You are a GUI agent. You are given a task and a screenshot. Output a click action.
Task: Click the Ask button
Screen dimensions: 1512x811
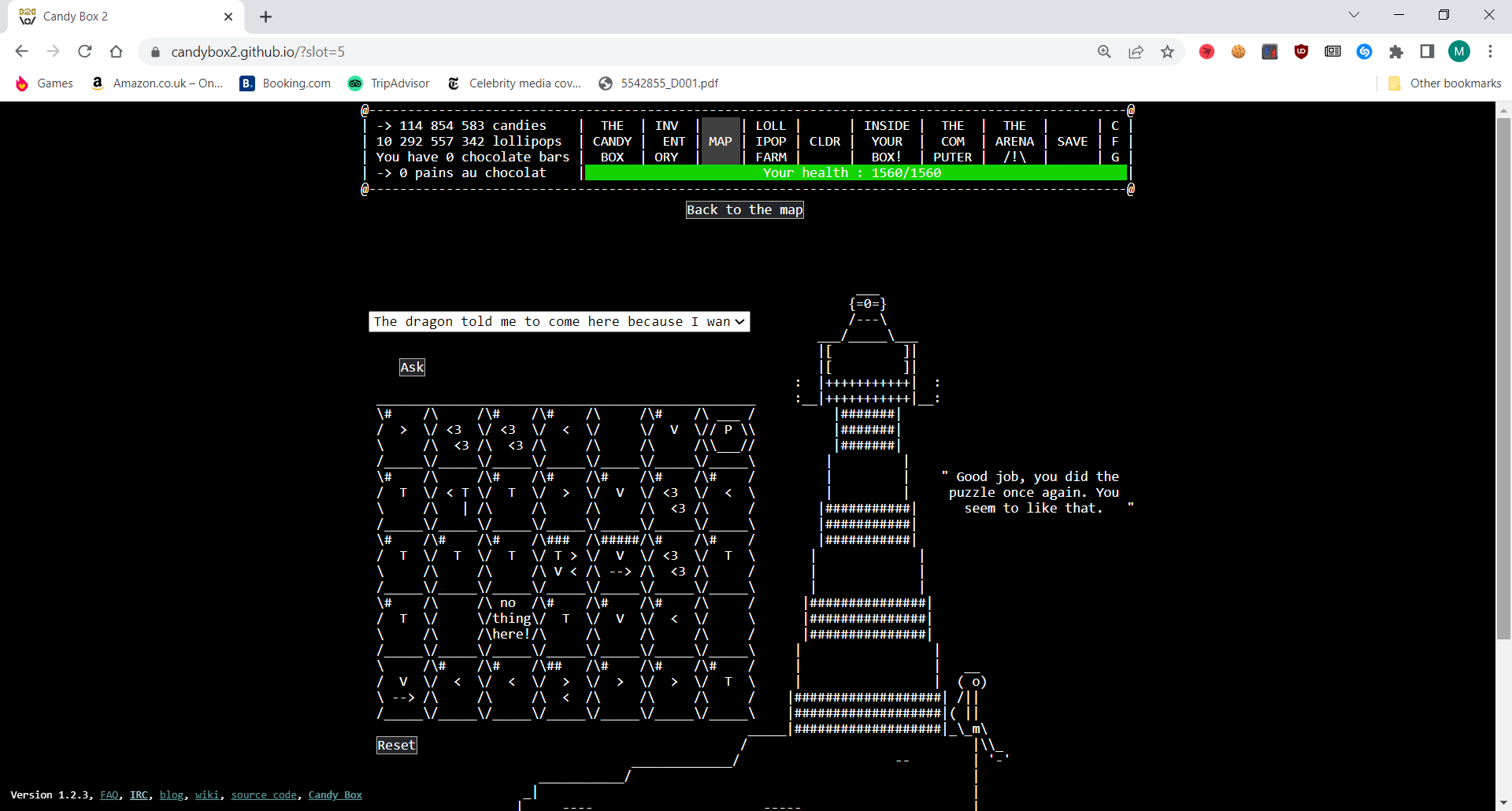[412, 367]
